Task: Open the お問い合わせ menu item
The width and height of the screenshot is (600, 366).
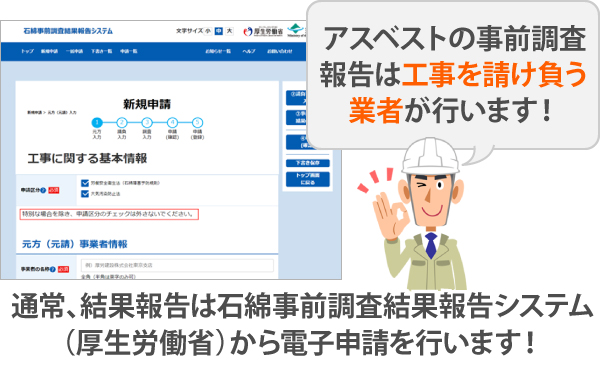Action: pos(280,51)
